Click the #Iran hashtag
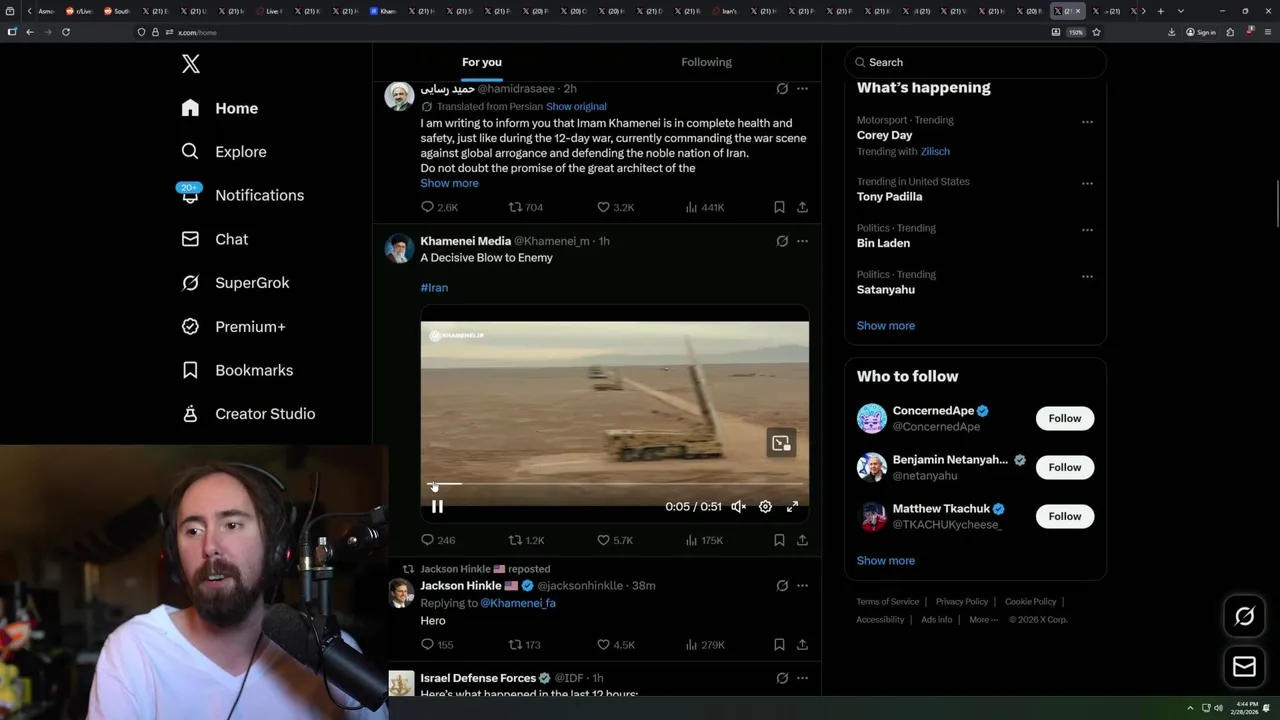1280x720 pixels. click(434, 287)
